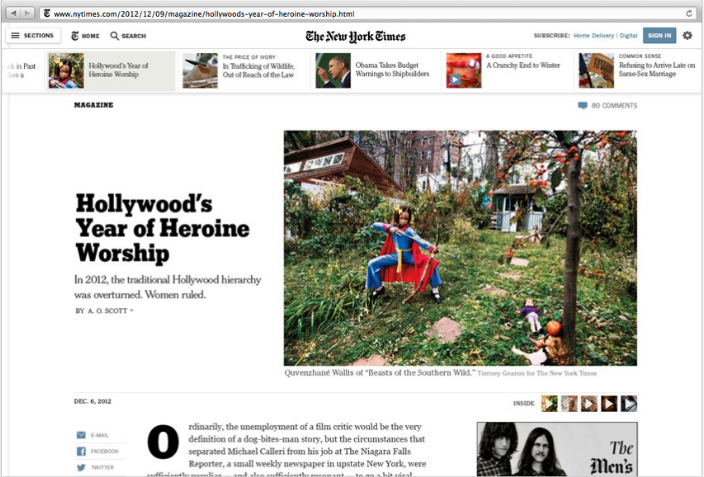704x477 pixels.
Task: Share article on Twitter icon
Action: pos(81,467)
